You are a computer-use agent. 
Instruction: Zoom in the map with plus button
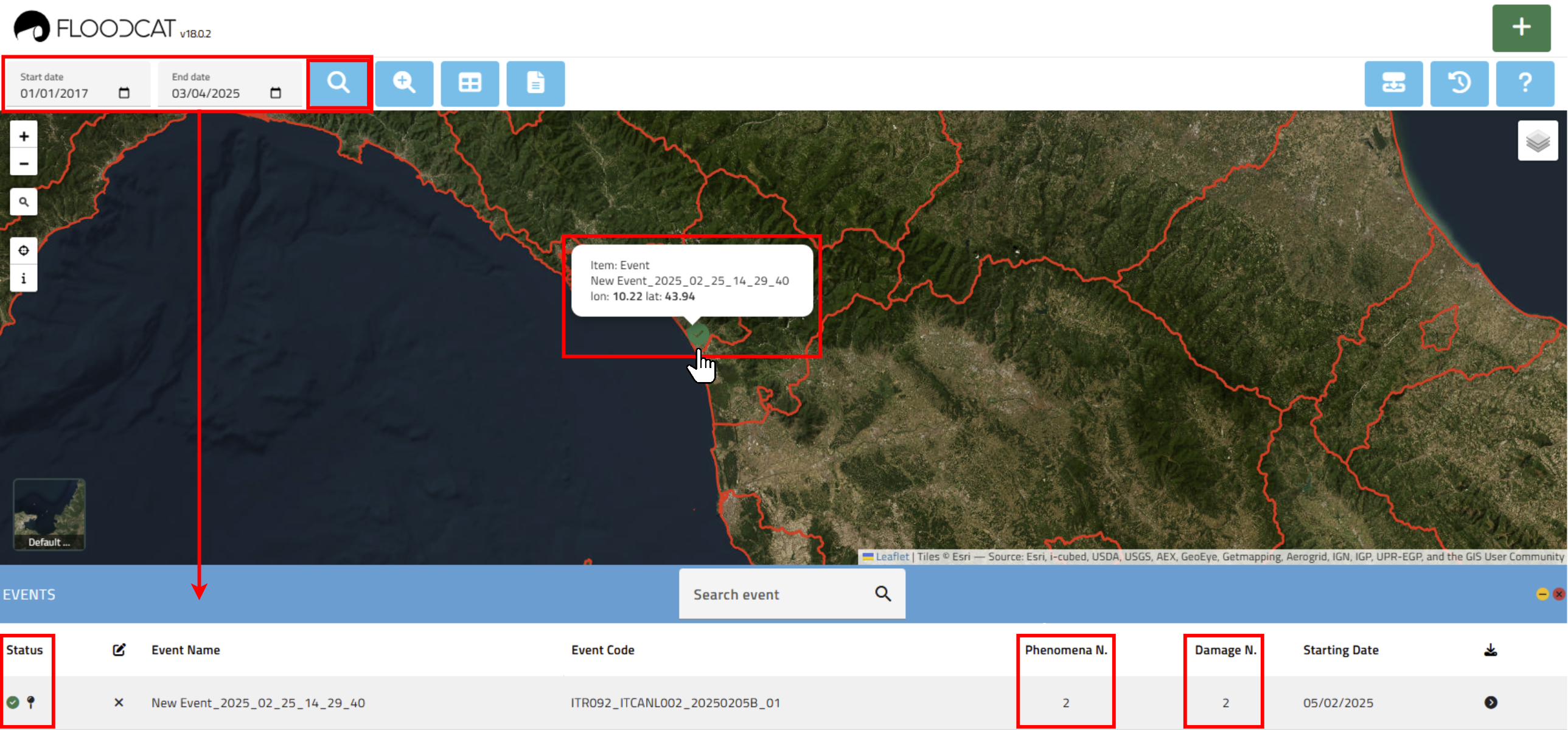pos(24,136)
